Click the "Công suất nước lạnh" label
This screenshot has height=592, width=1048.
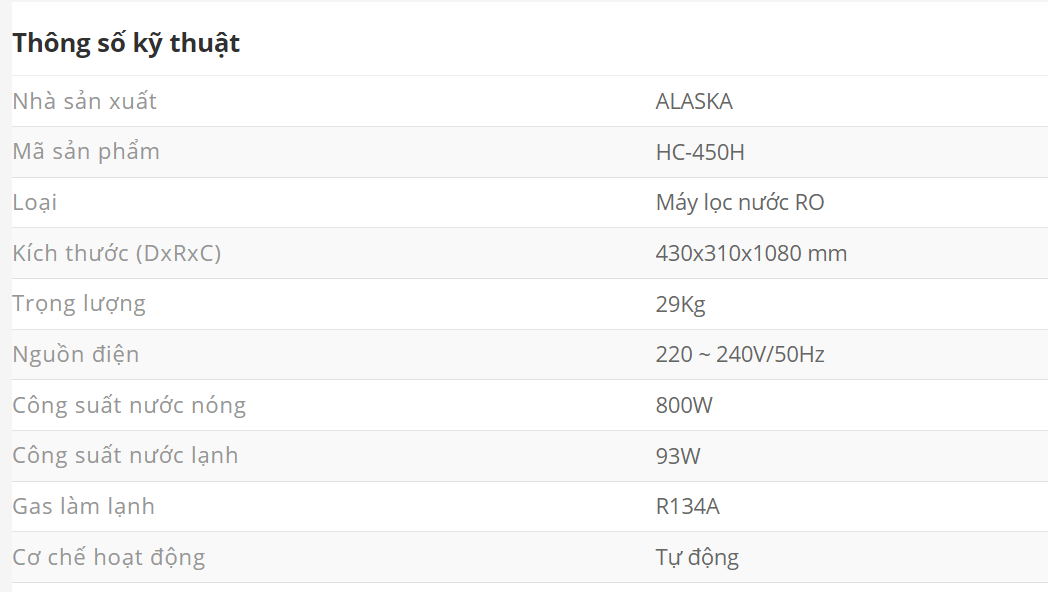(125, 456)
